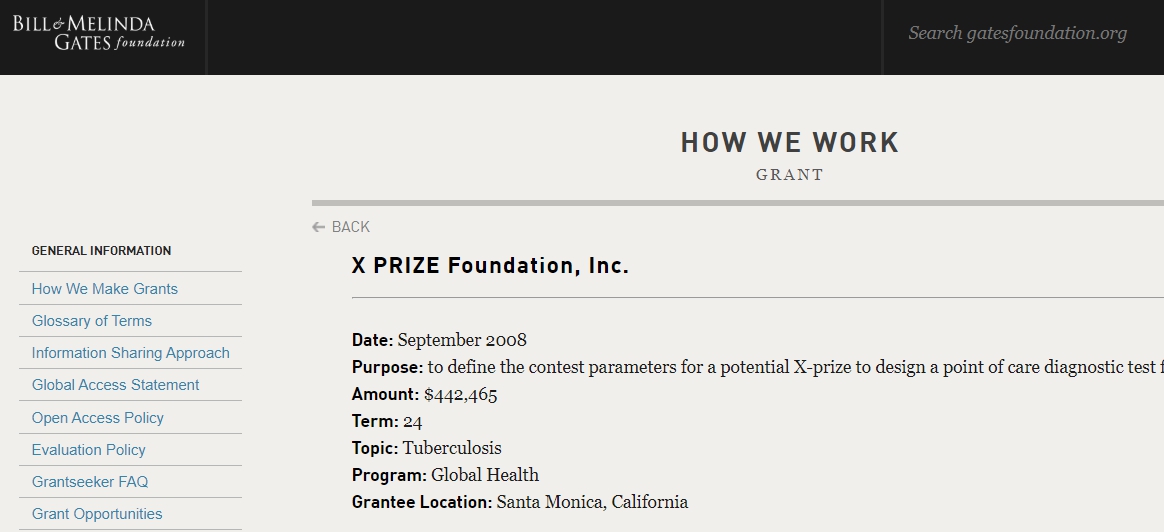This screenshot has width=1164, height=532.
Task: Click the GRANT subheading
Action: point(790,175)
